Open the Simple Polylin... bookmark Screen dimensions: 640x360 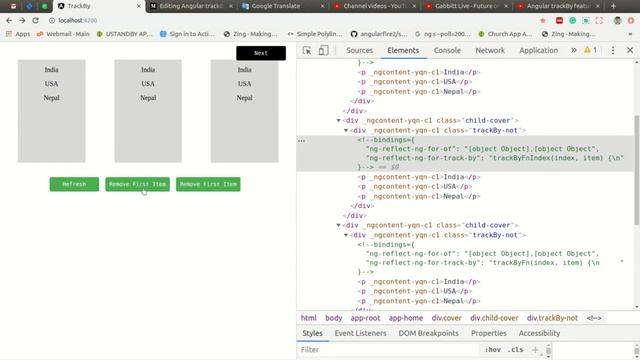[315, 34]
